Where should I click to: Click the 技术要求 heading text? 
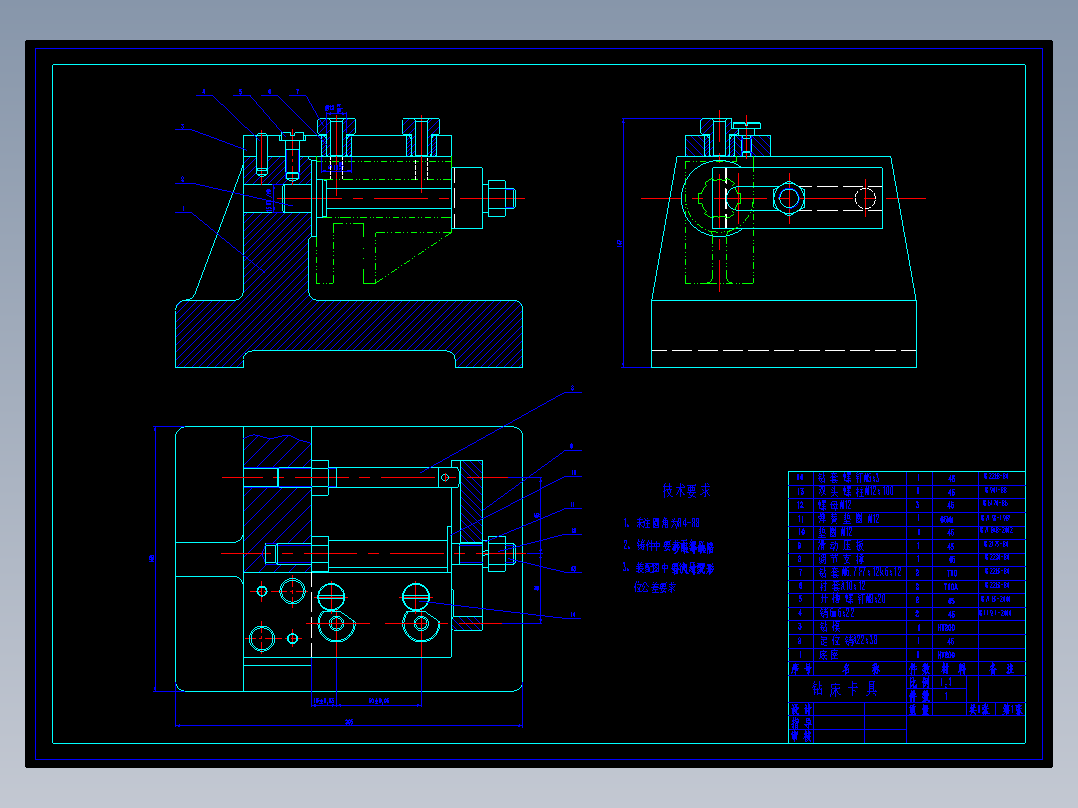(686, 490)
